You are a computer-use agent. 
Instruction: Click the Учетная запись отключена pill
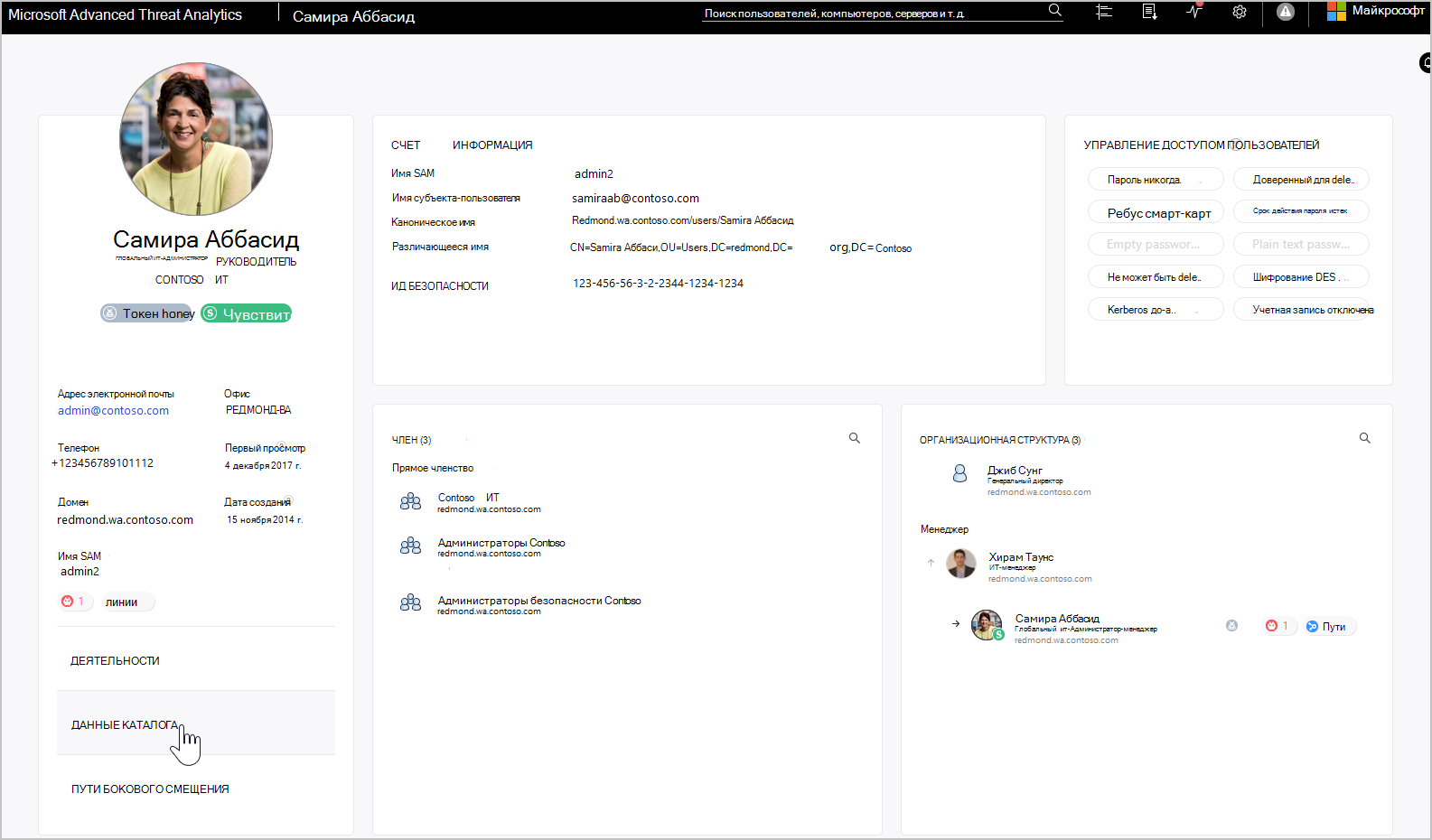1301,310
